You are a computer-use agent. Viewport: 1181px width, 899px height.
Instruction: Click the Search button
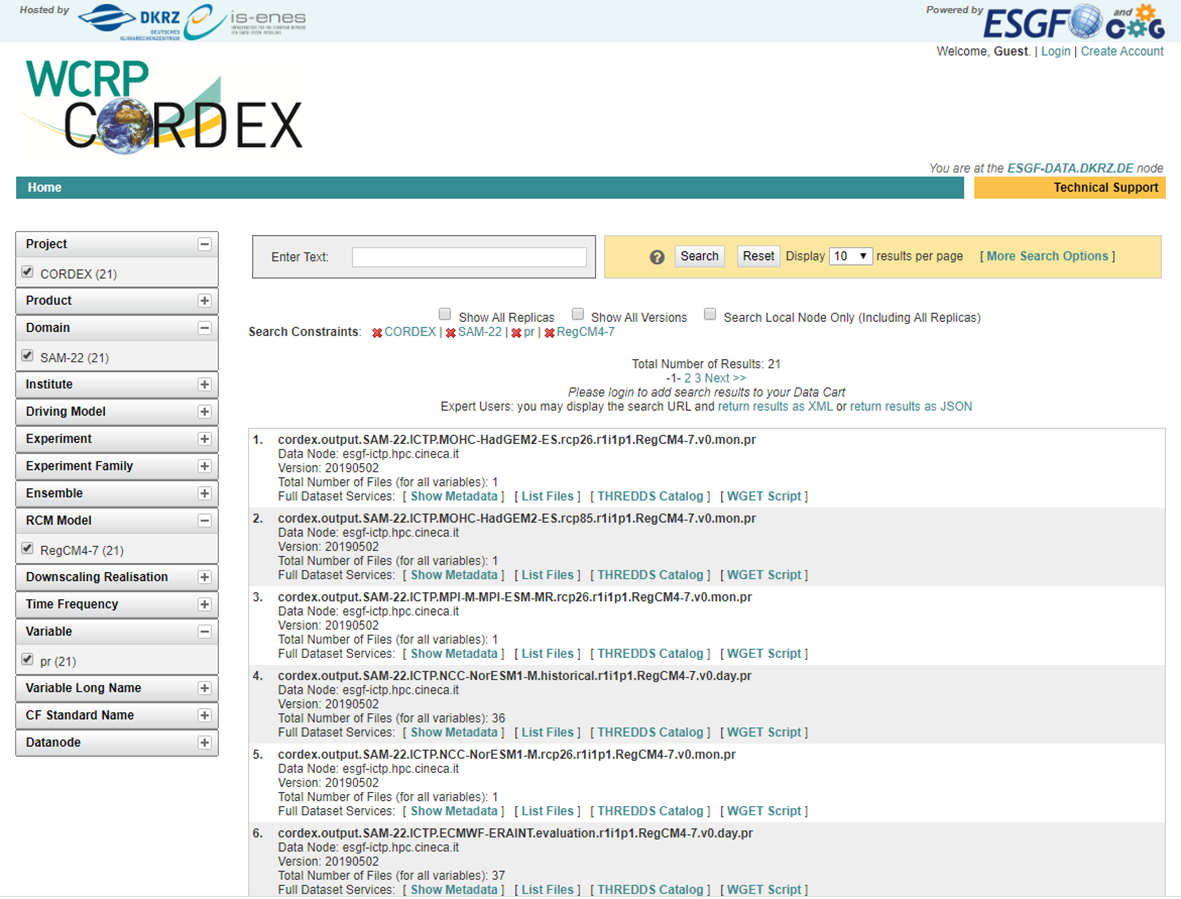(699, 256)
